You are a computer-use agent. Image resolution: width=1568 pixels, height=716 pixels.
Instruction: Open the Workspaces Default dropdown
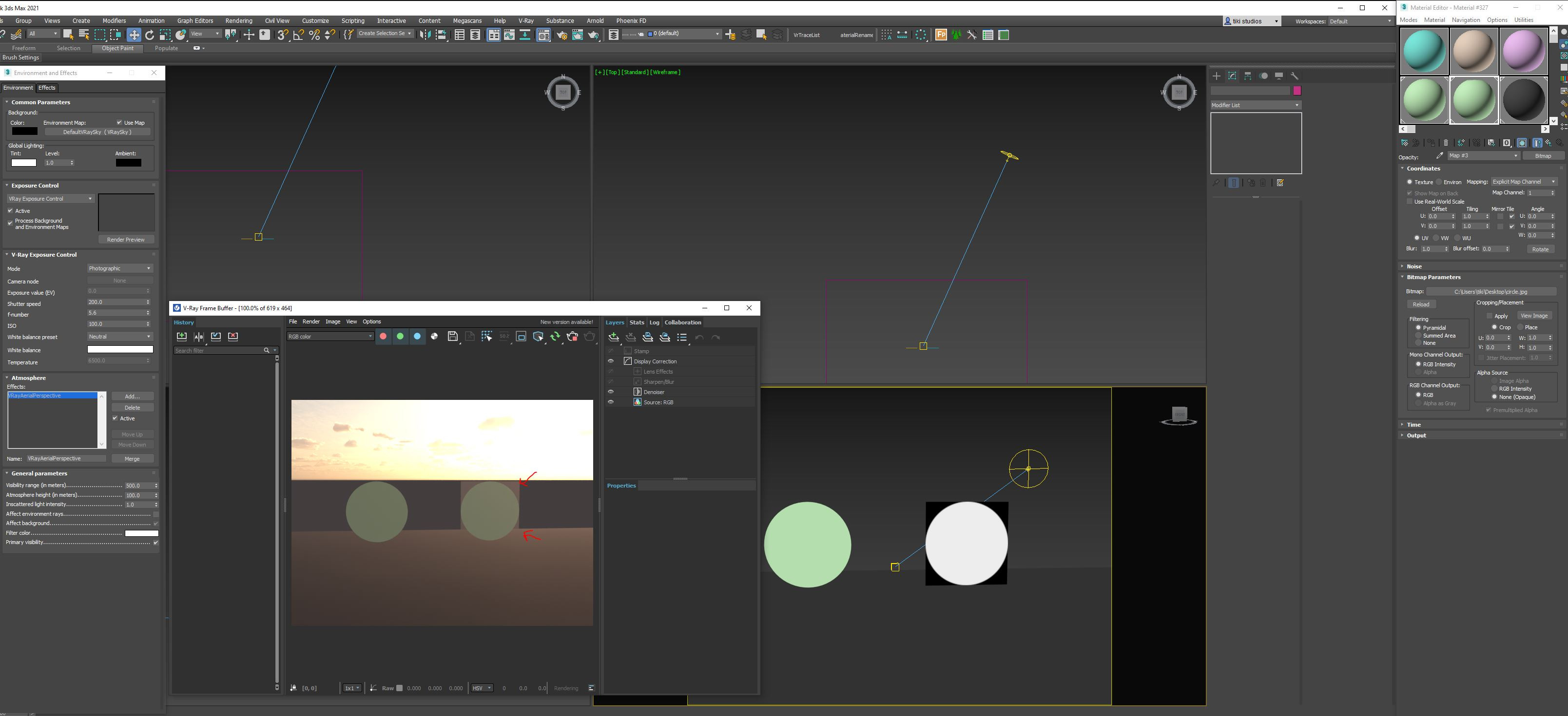[1360, 21]
